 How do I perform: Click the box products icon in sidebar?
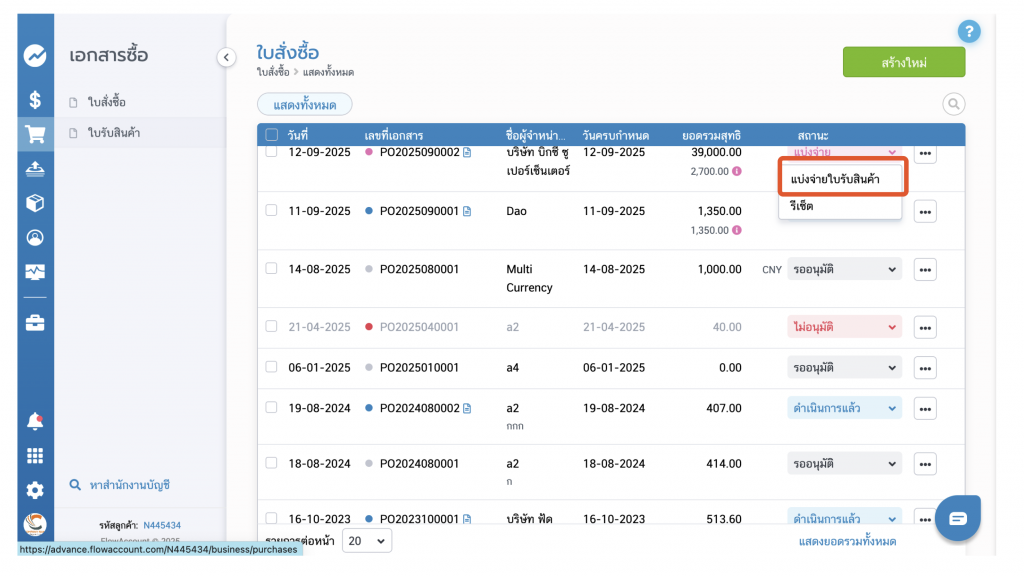35,203
